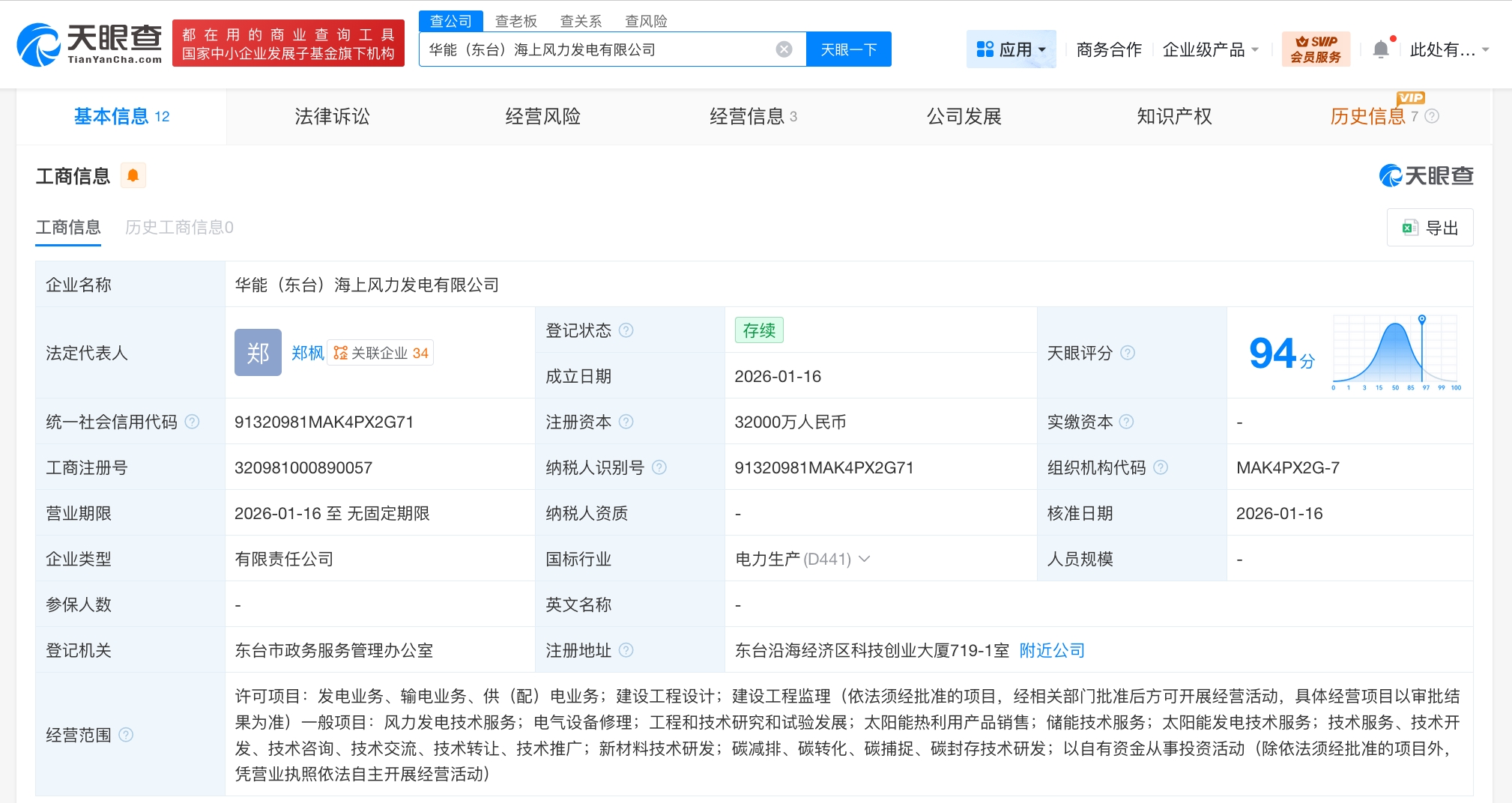Open the SVIP 会员服务 badge
The width and height of the screenshot is (1512, 803).
coord(1315,49)
